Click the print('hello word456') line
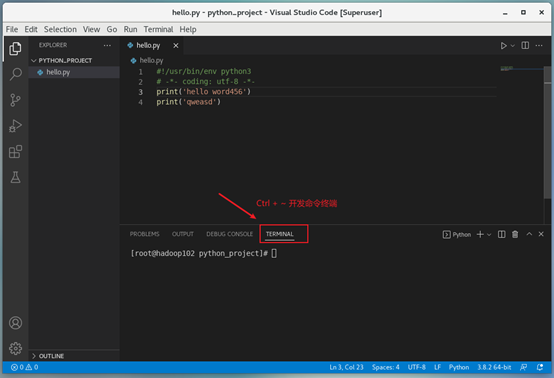The image size is (554, 378). click(x=203, y=92)
